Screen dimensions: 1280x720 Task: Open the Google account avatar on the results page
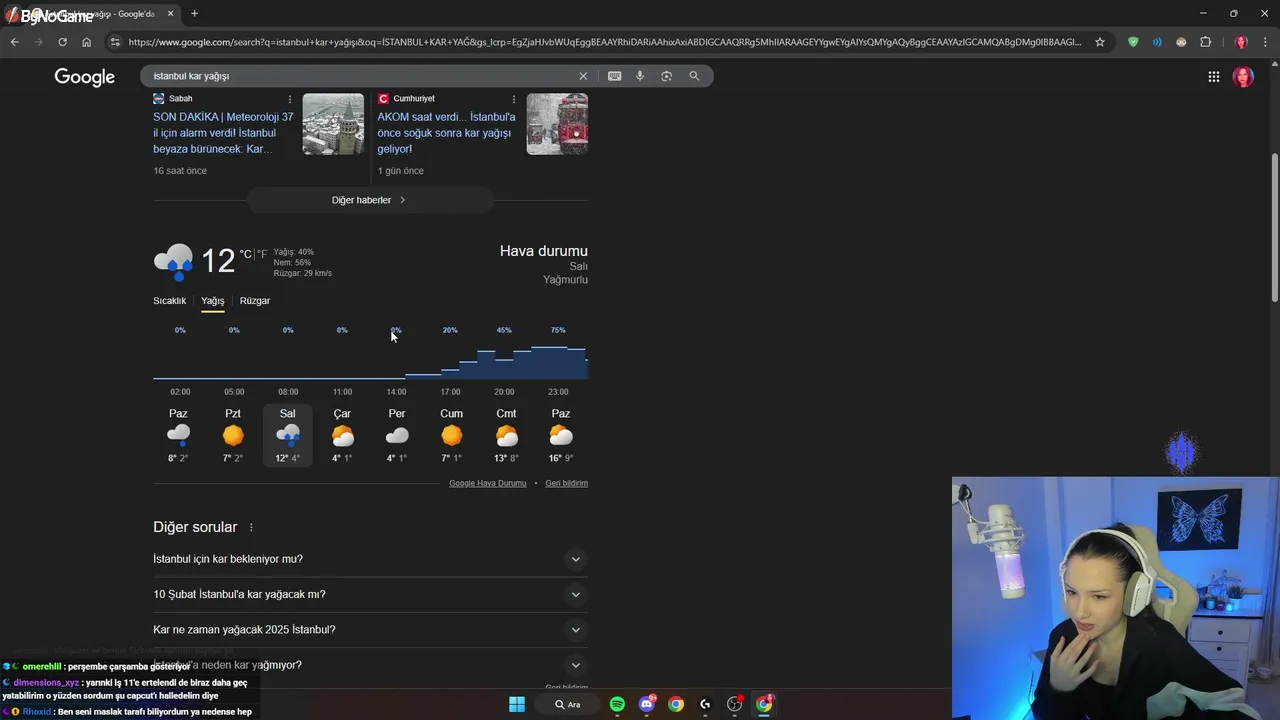pos(1243,77)
